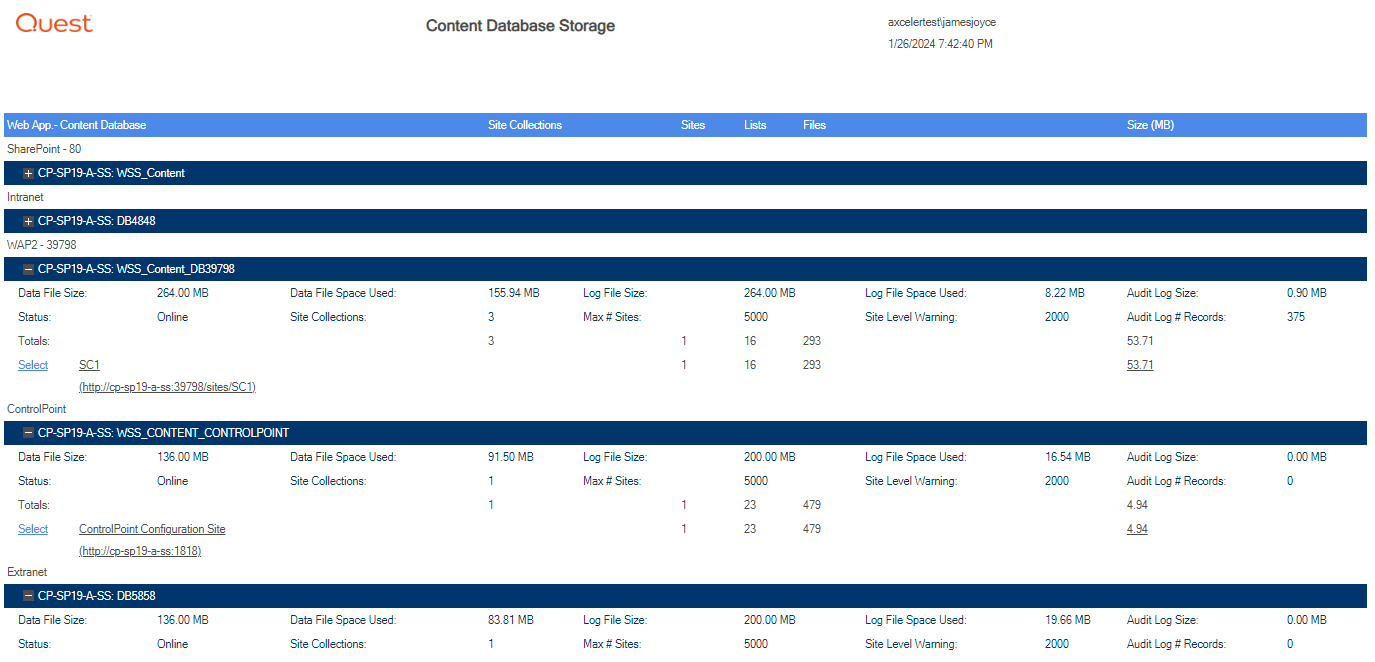Click the underlined 4.94 size value
This screenshot has width=1375, height=662.
(1137, 528)
